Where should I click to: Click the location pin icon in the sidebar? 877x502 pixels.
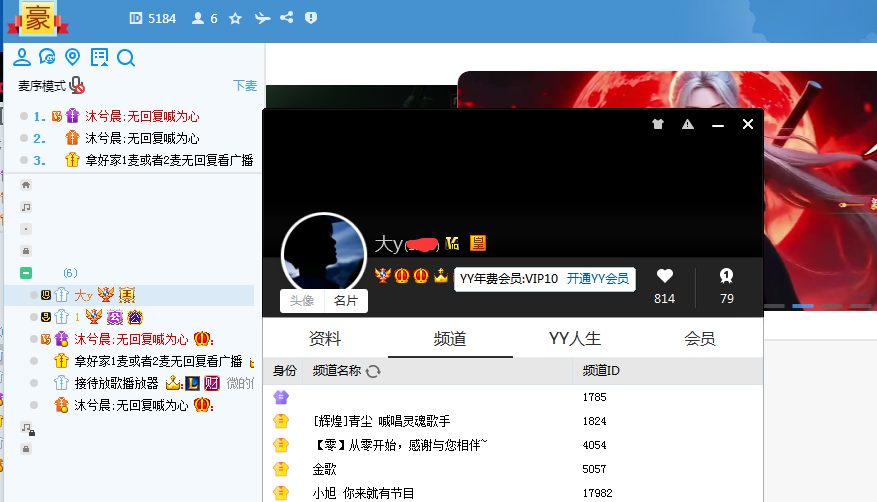[72, 57]
